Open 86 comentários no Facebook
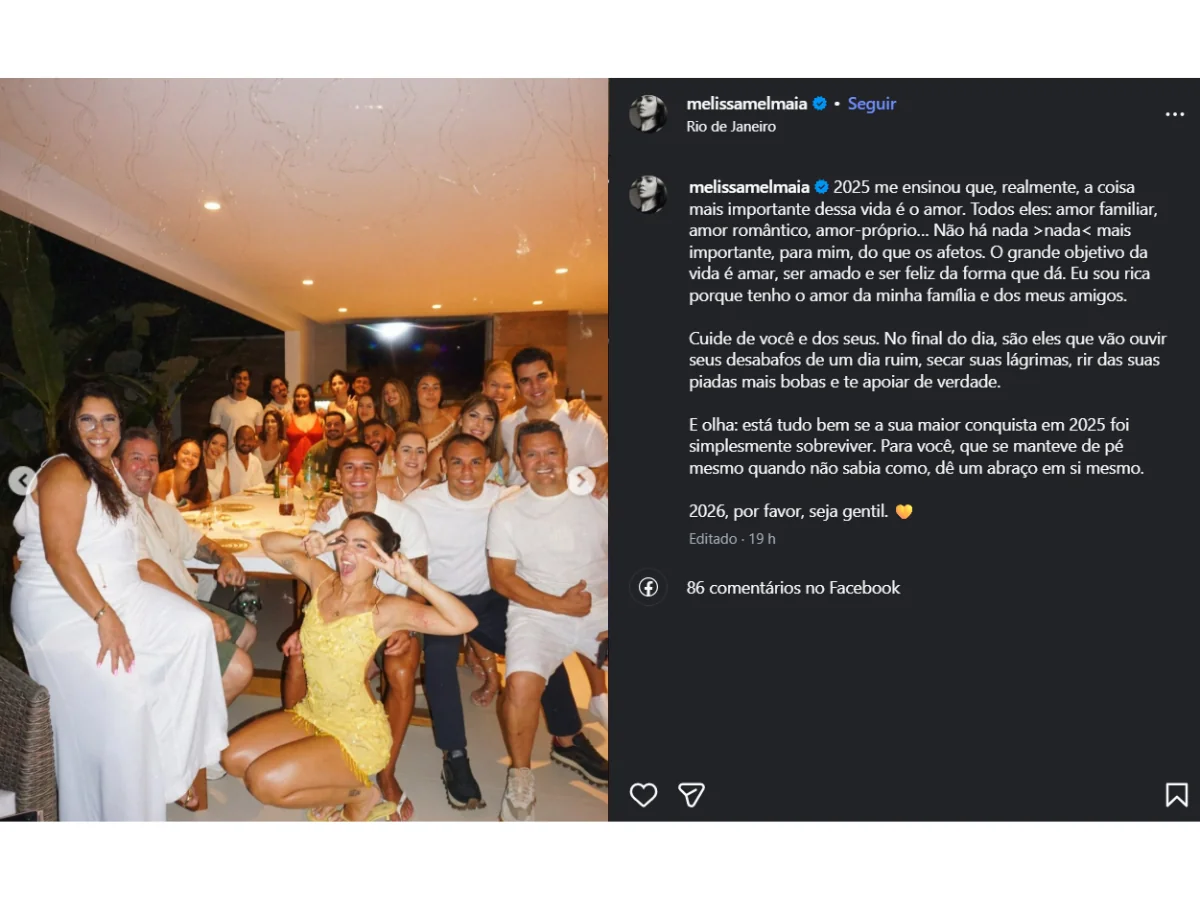This screenshot has height=900, width=1200. coord(793,588)
